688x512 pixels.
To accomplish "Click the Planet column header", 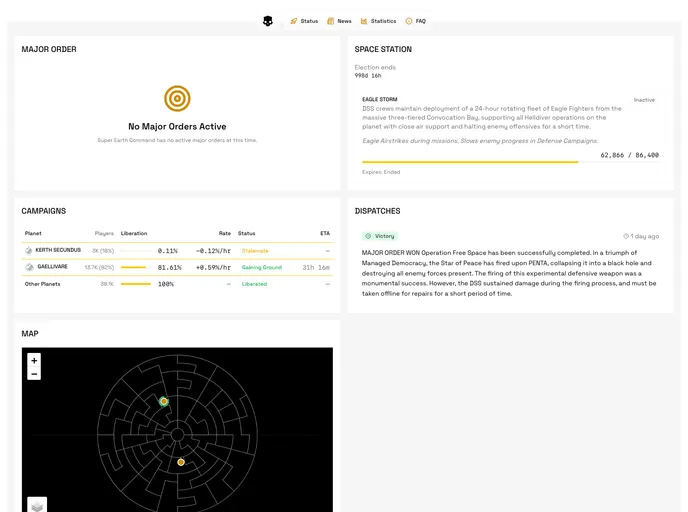I will coord(33,233).
